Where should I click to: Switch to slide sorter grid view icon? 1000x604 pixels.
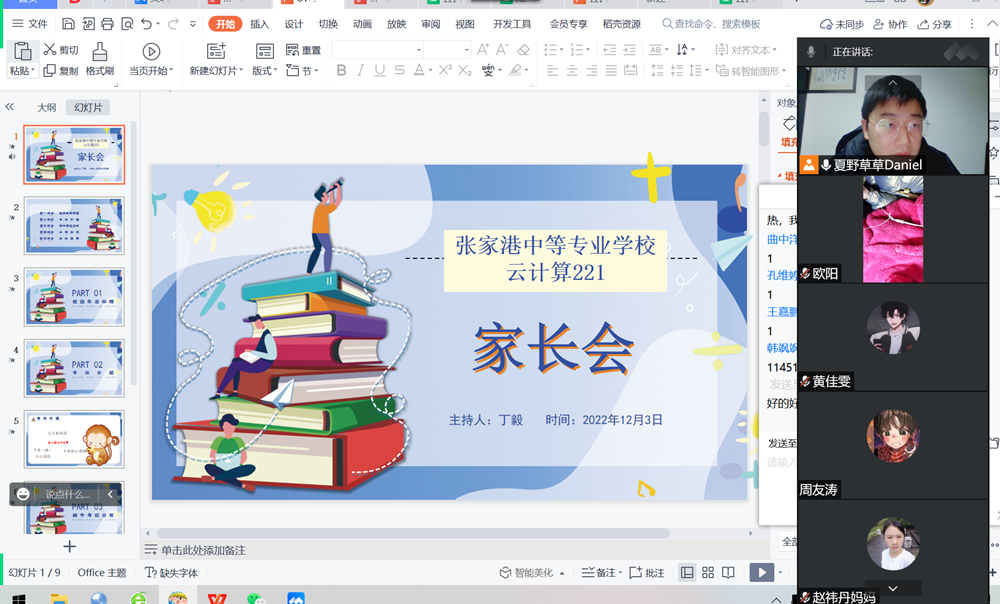click(x=708, y=573)
